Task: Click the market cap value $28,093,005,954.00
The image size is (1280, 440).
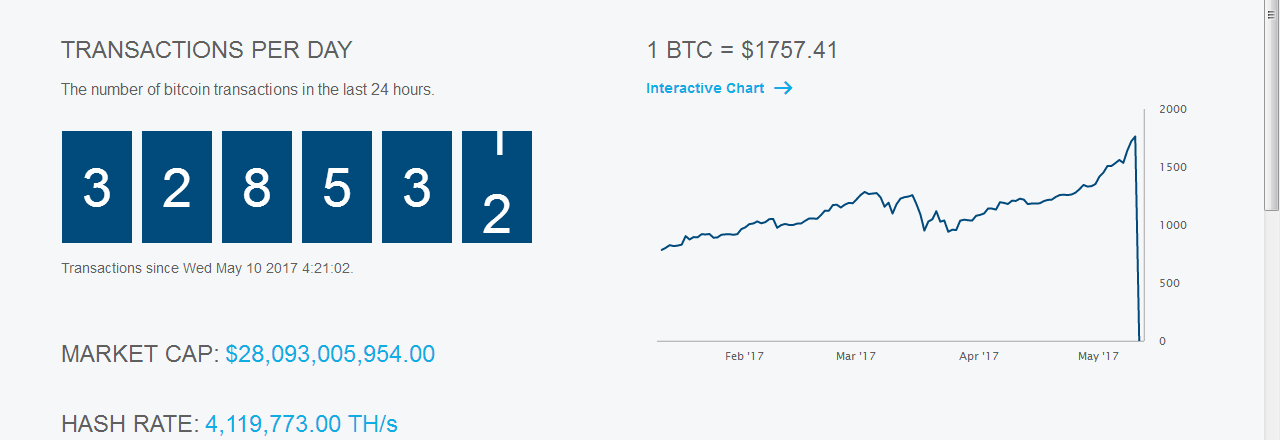Action: click(330, 354)
